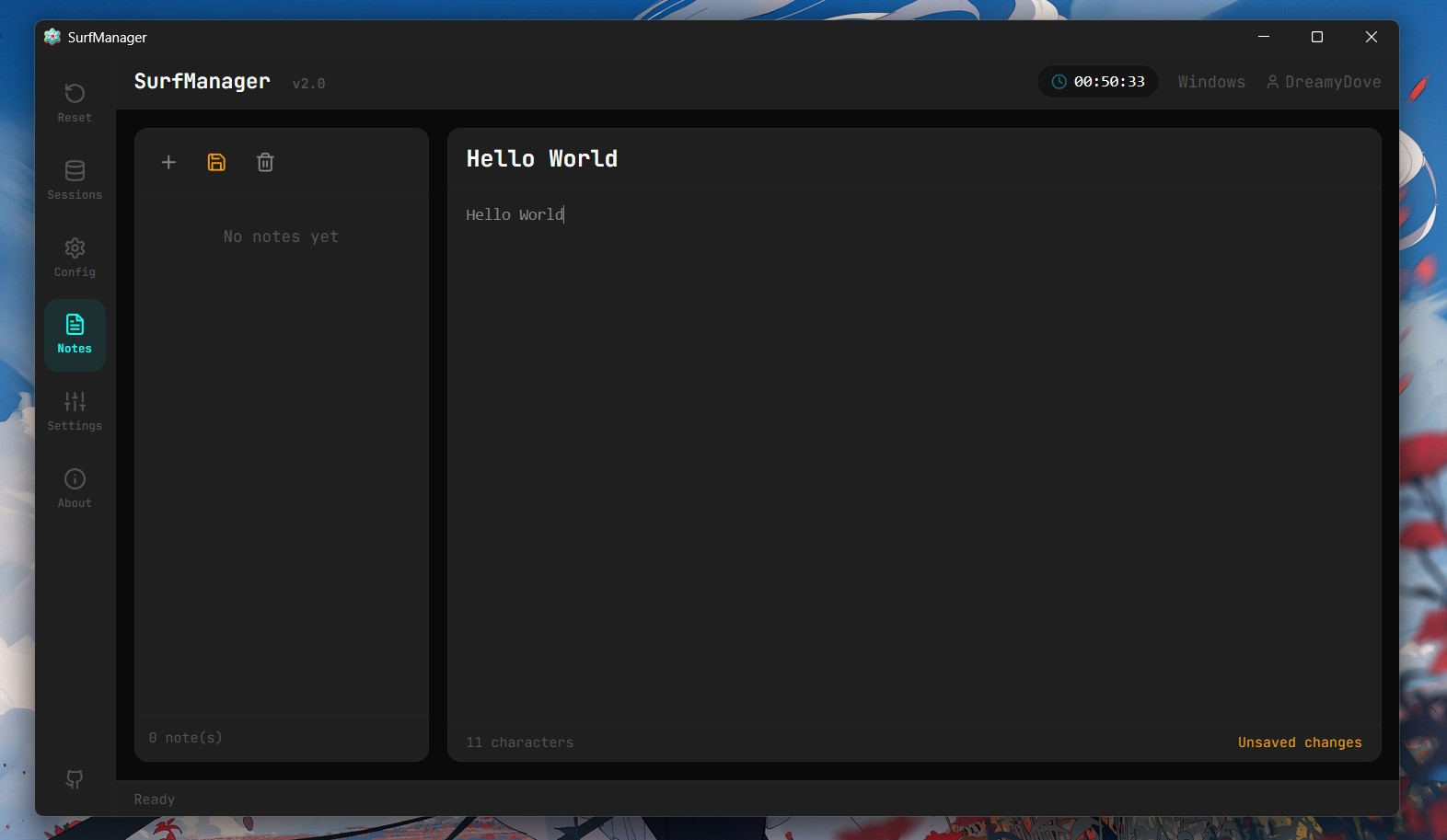The width and height of the screenshot is (1447, 840).
Task: Click the Windows platform label
Action: (x=1211, y=82)
